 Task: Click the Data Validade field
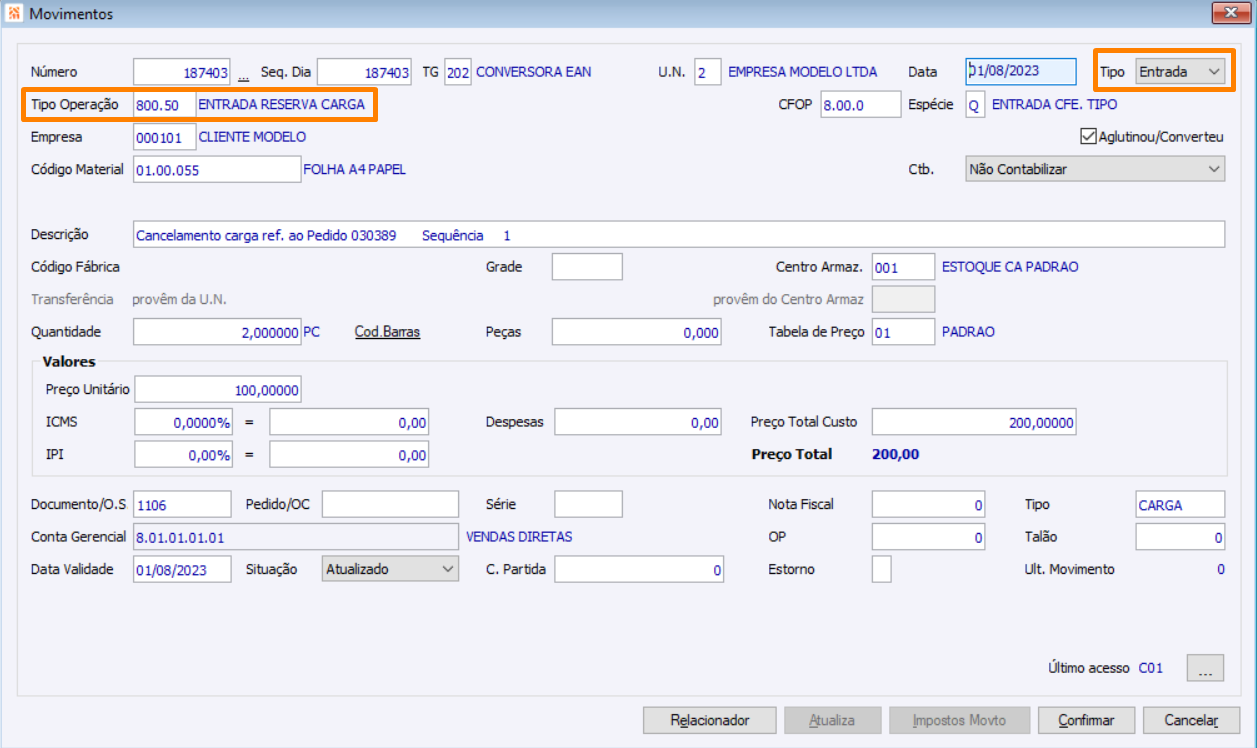pos(182,569)
